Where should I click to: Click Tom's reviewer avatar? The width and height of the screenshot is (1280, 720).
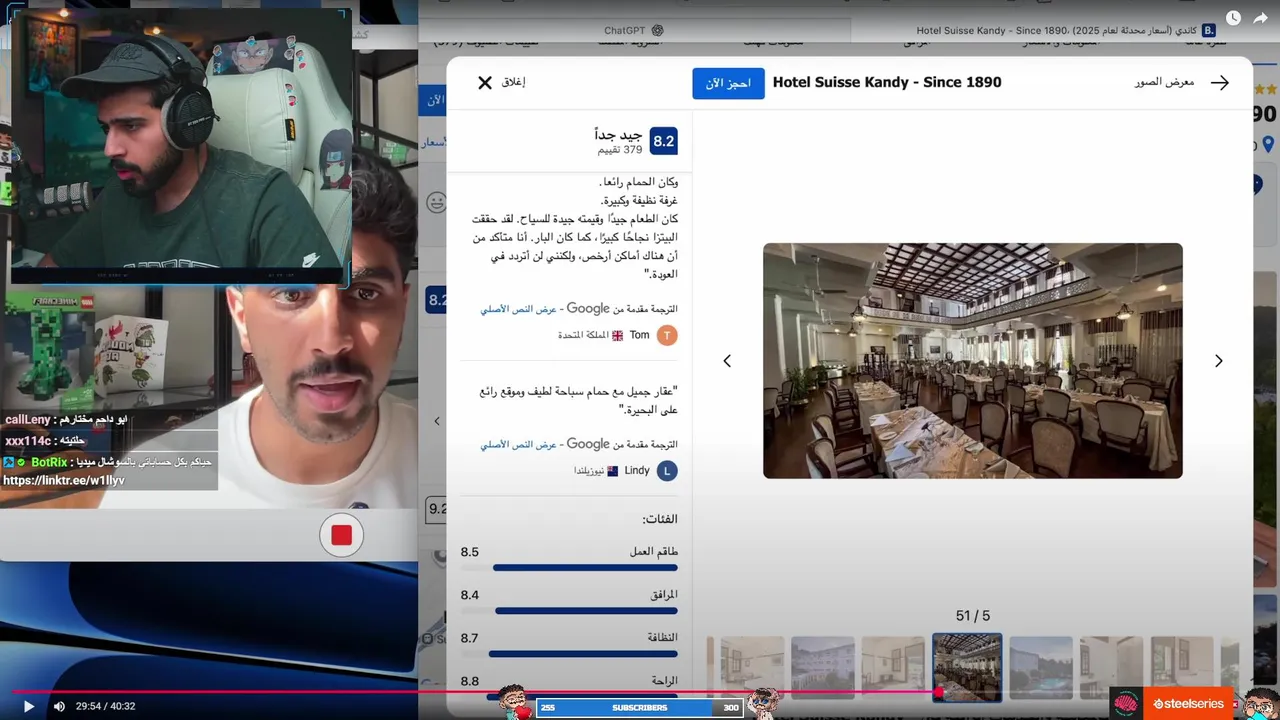pyautogui.click(x=667, y=336)
